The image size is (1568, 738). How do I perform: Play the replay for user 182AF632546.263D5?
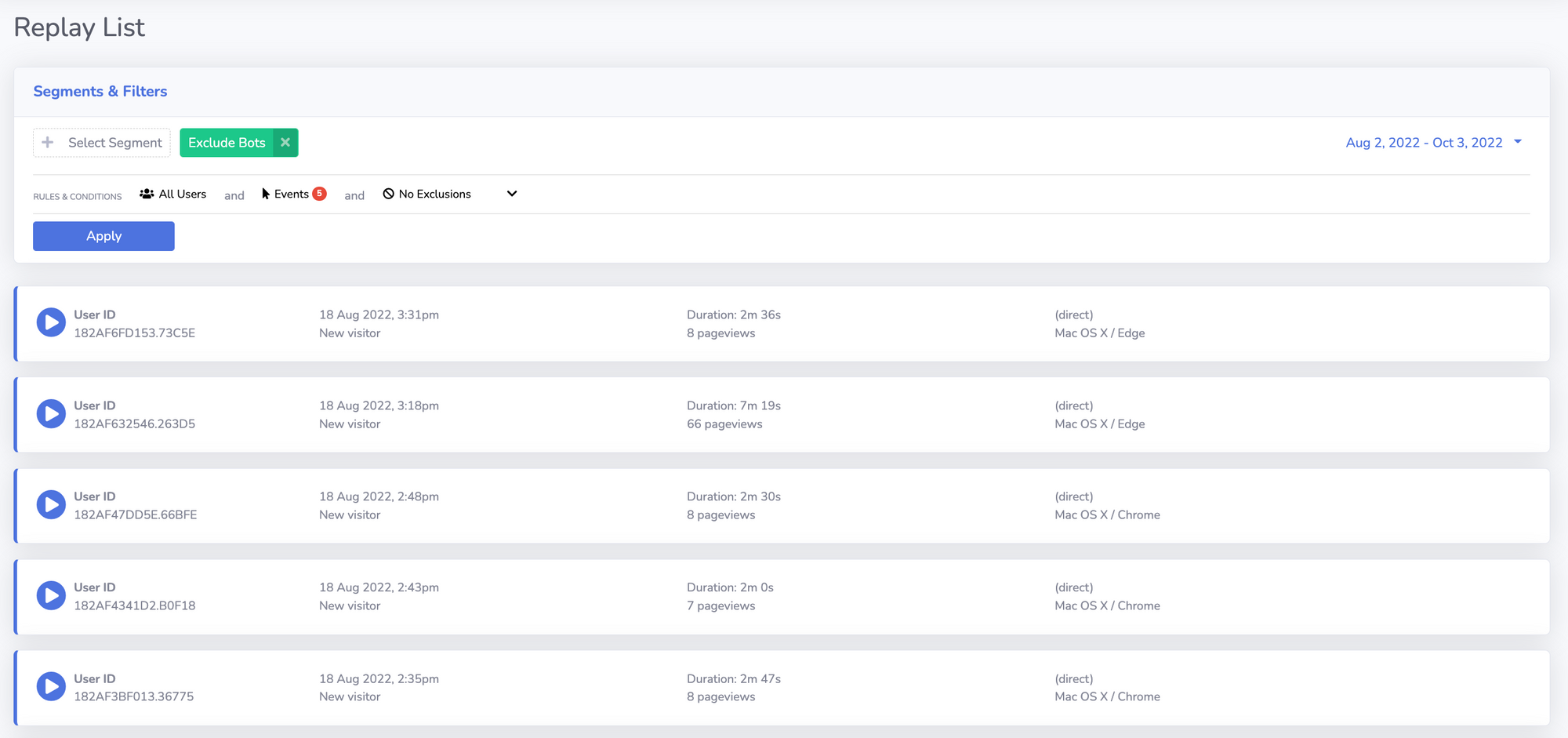point(51,413)
